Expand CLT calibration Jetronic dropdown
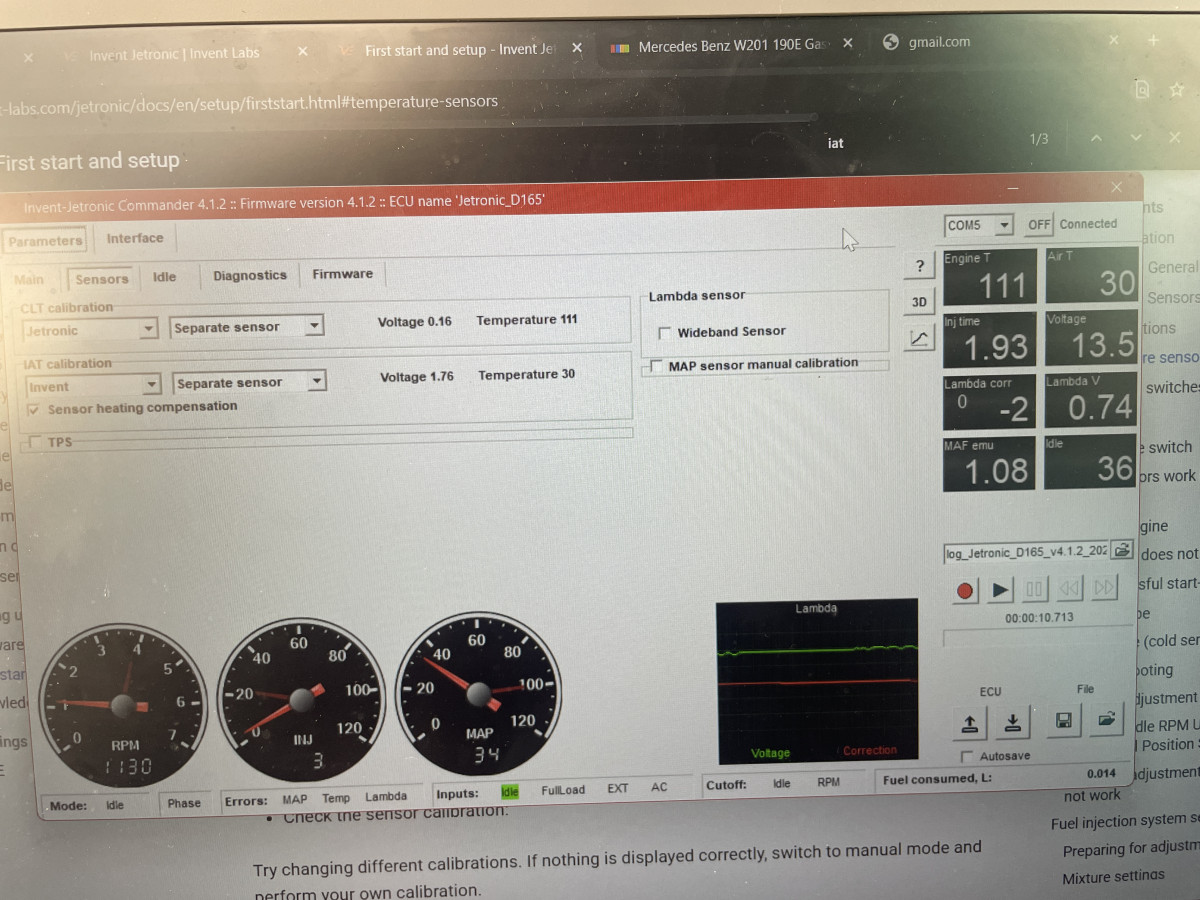Image resolution: width=1200 pixels, height=900 pixels. click(148, 329)
